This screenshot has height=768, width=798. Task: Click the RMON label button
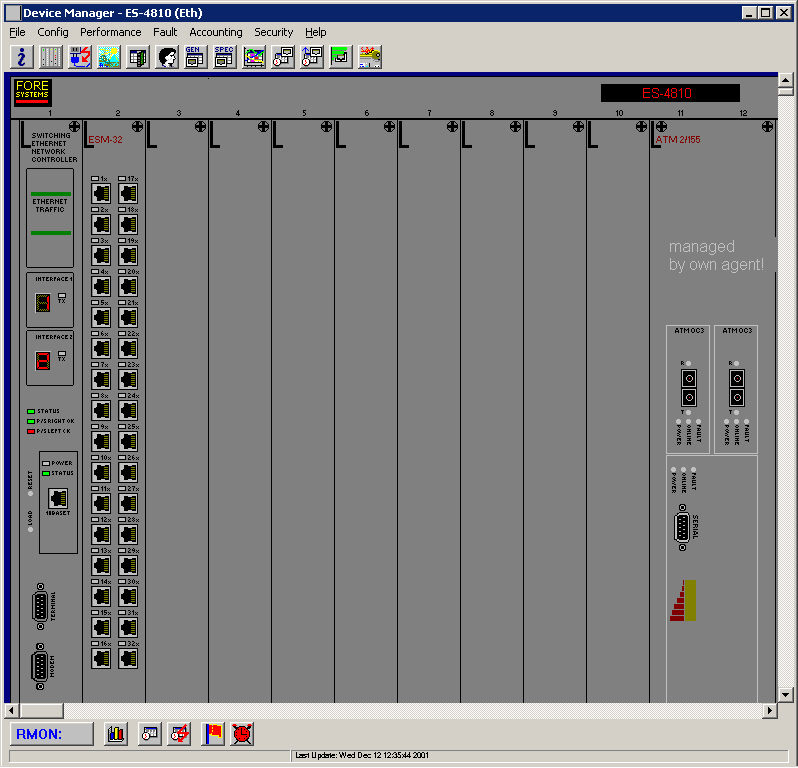53,734
